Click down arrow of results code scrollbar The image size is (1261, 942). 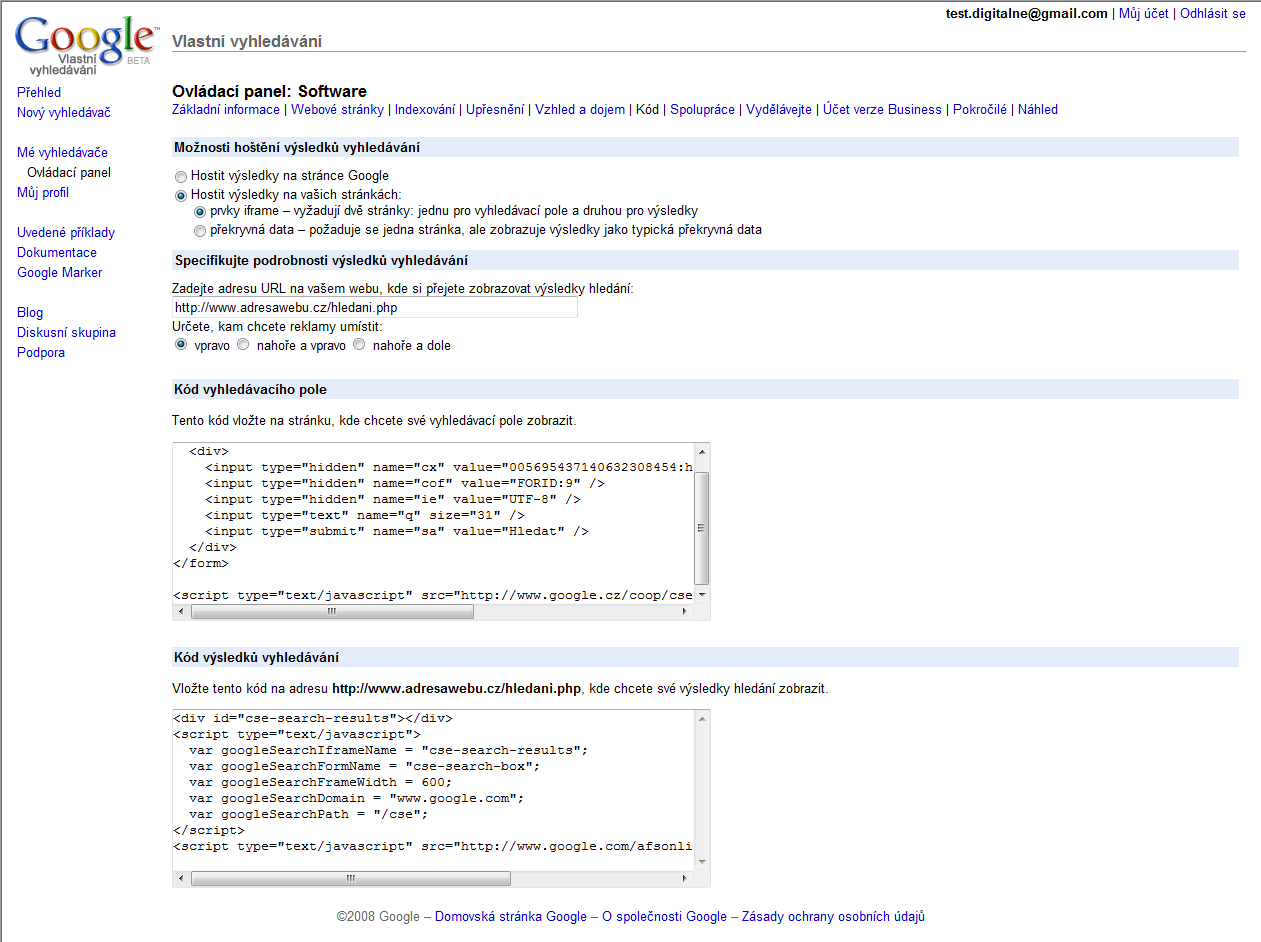702,861
